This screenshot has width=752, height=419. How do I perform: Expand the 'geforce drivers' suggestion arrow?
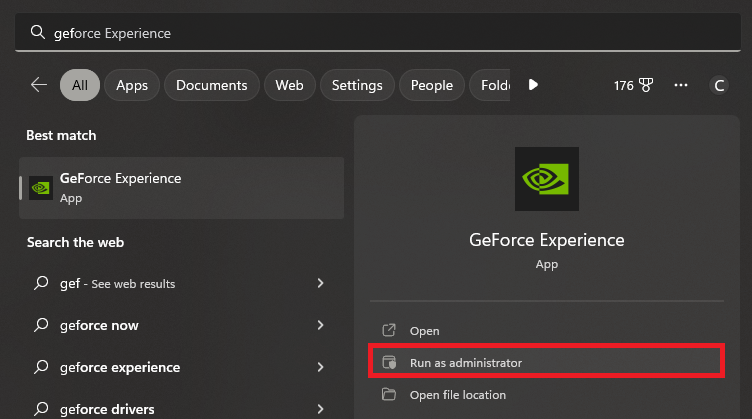320,408
